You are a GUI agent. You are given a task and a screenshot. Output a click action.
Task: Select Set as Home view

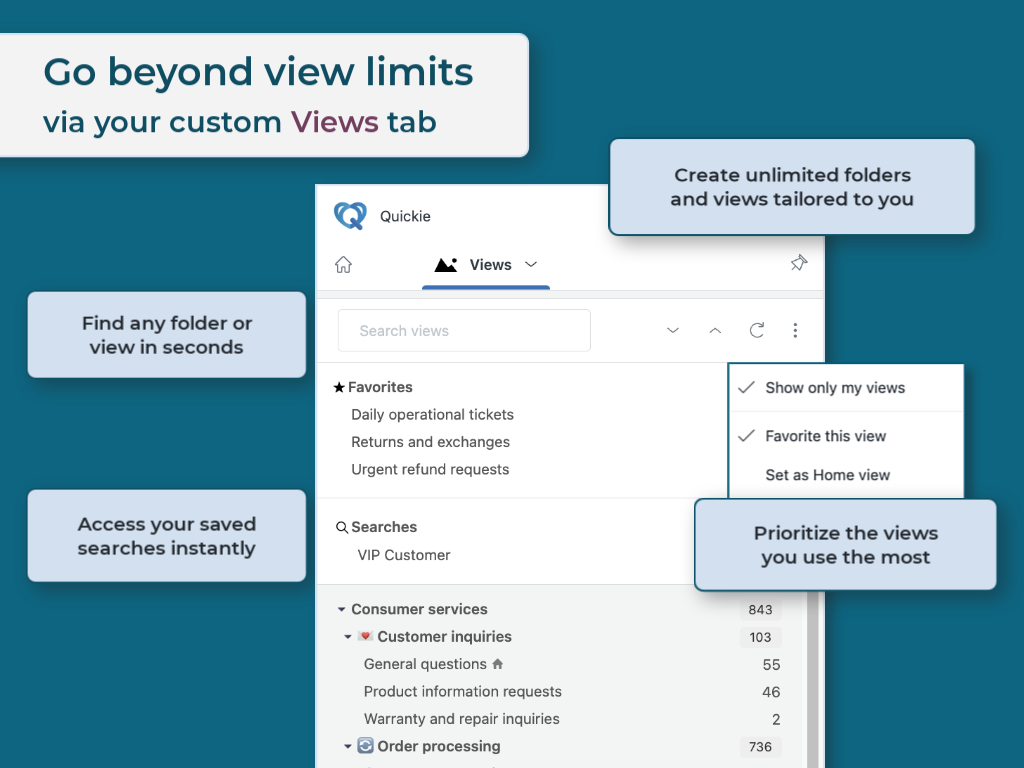point(827,475)
